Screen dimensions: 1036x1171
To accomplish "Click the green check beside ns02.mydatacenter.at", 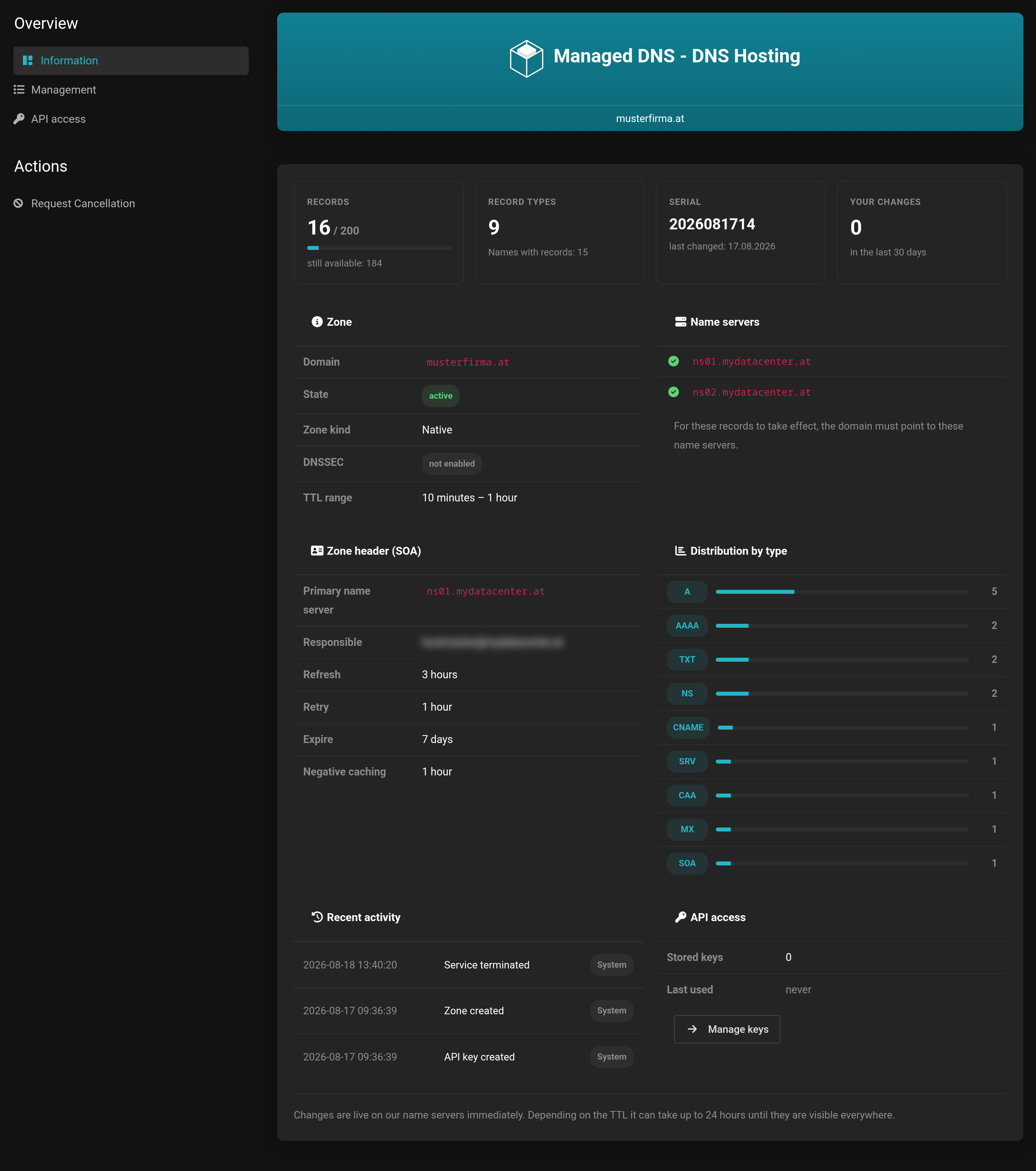I will pyautogui.click(x=674, y=392).
